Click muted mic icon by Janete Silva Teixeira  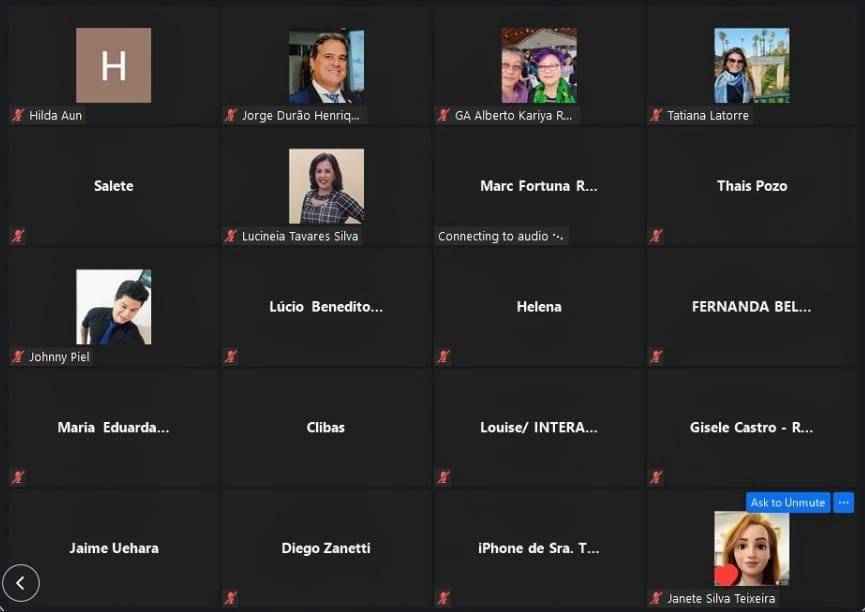[x=656, y=598]
